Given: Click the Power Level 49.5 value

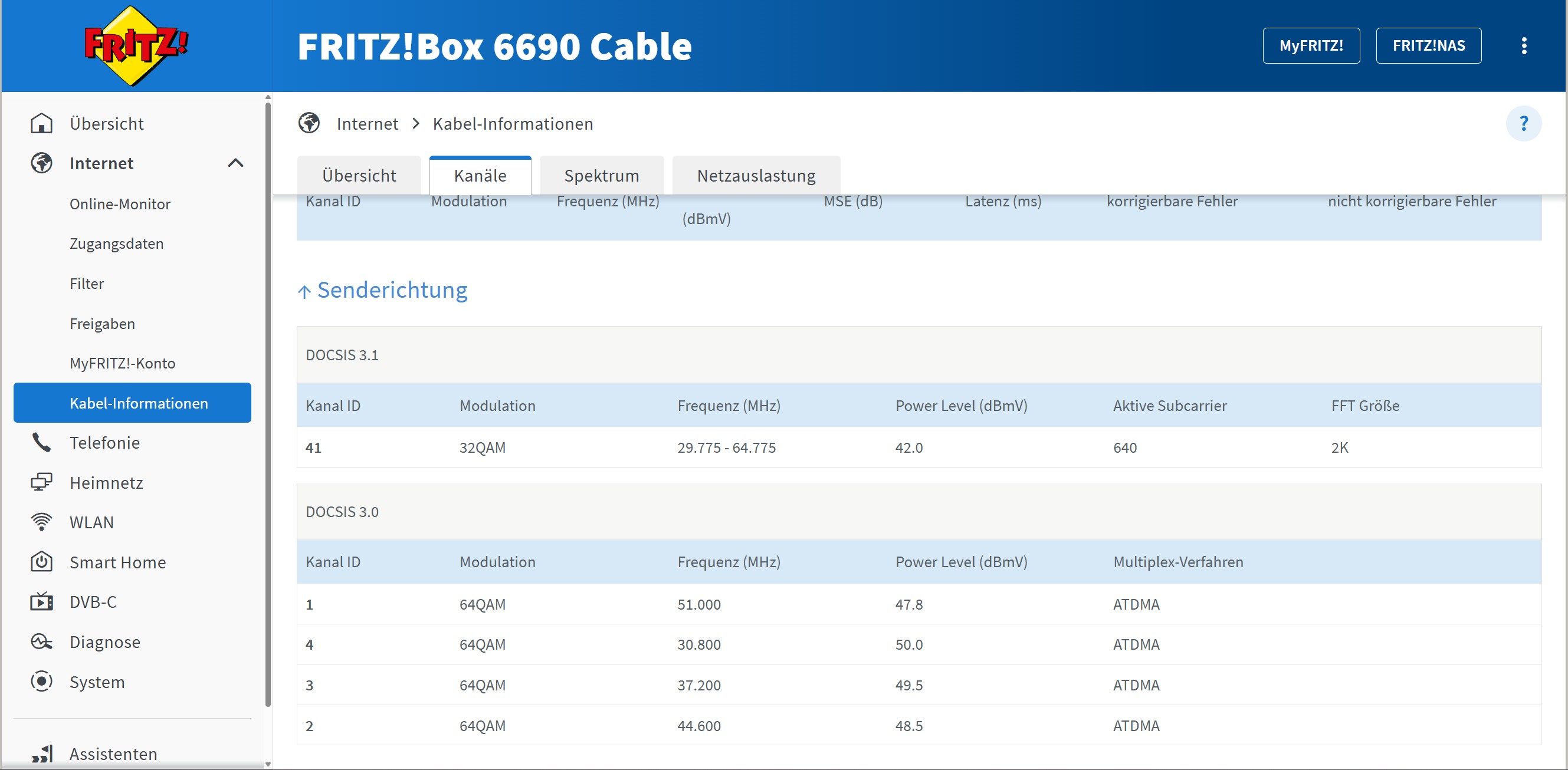Looking at the screenshot, I should 909,686.
